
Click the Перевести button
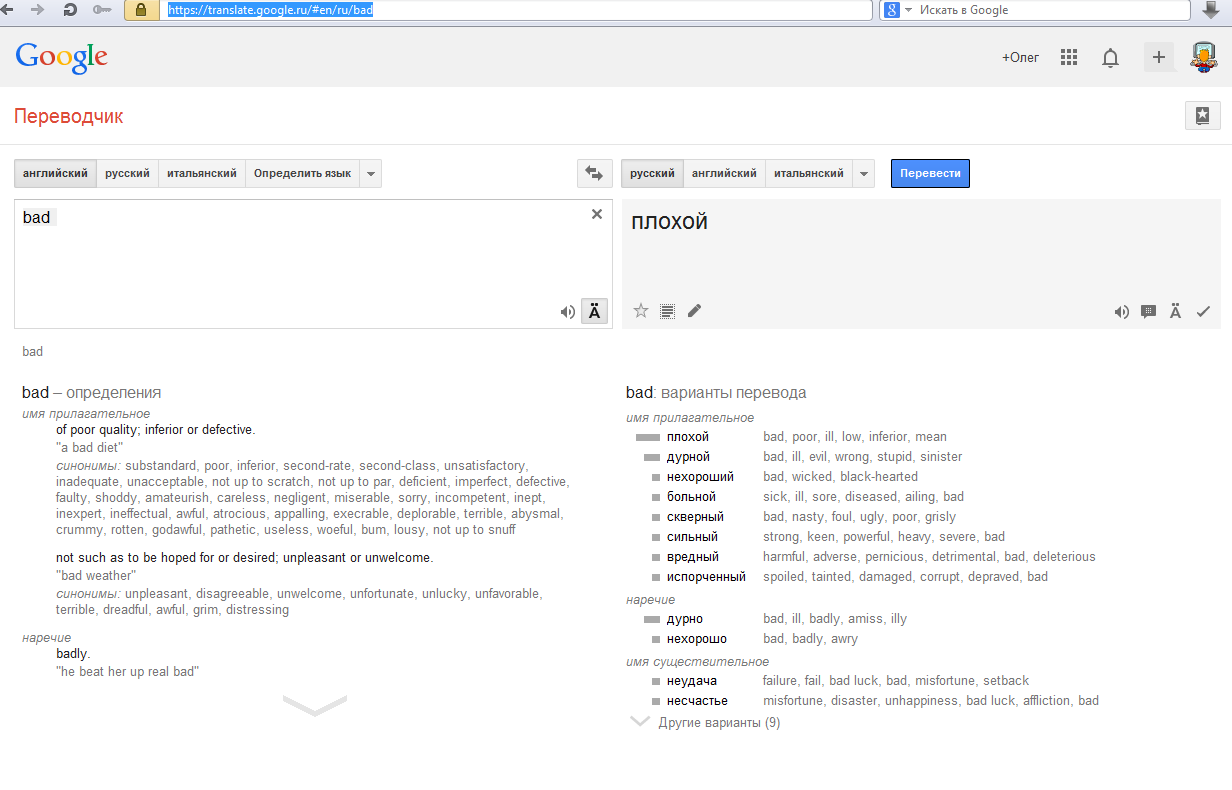point(930,173)
